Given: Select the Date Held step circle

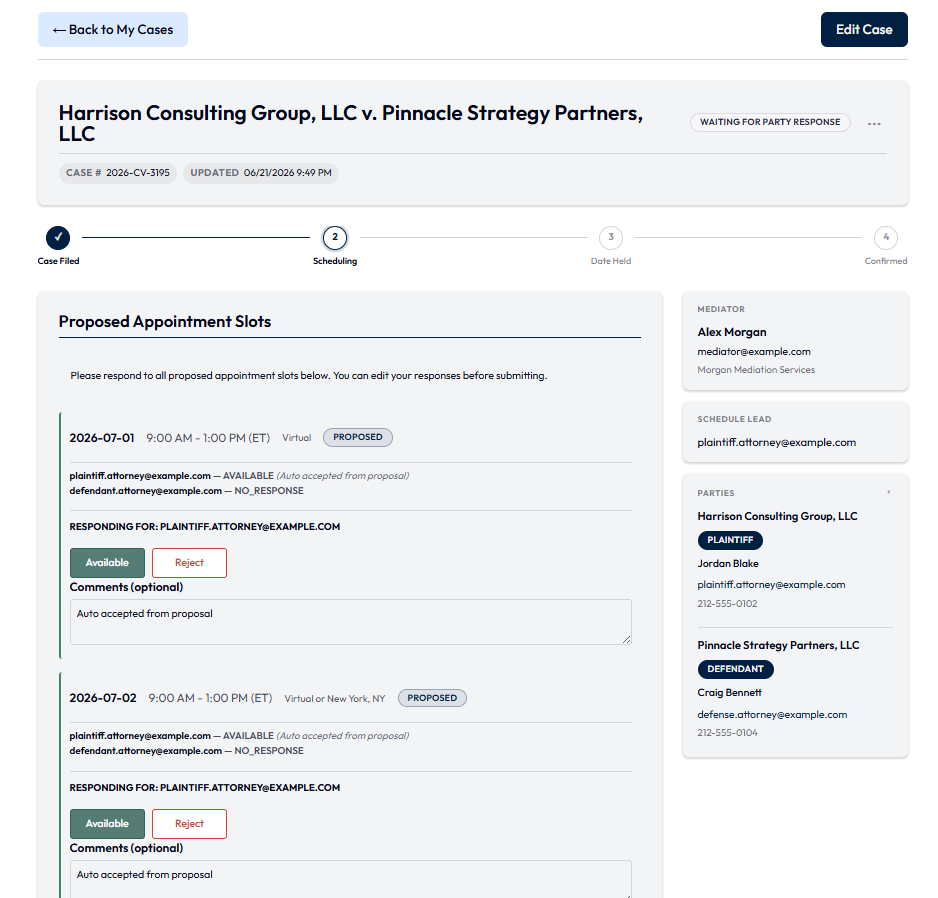Looking at the screenshot, I should 611,238.
